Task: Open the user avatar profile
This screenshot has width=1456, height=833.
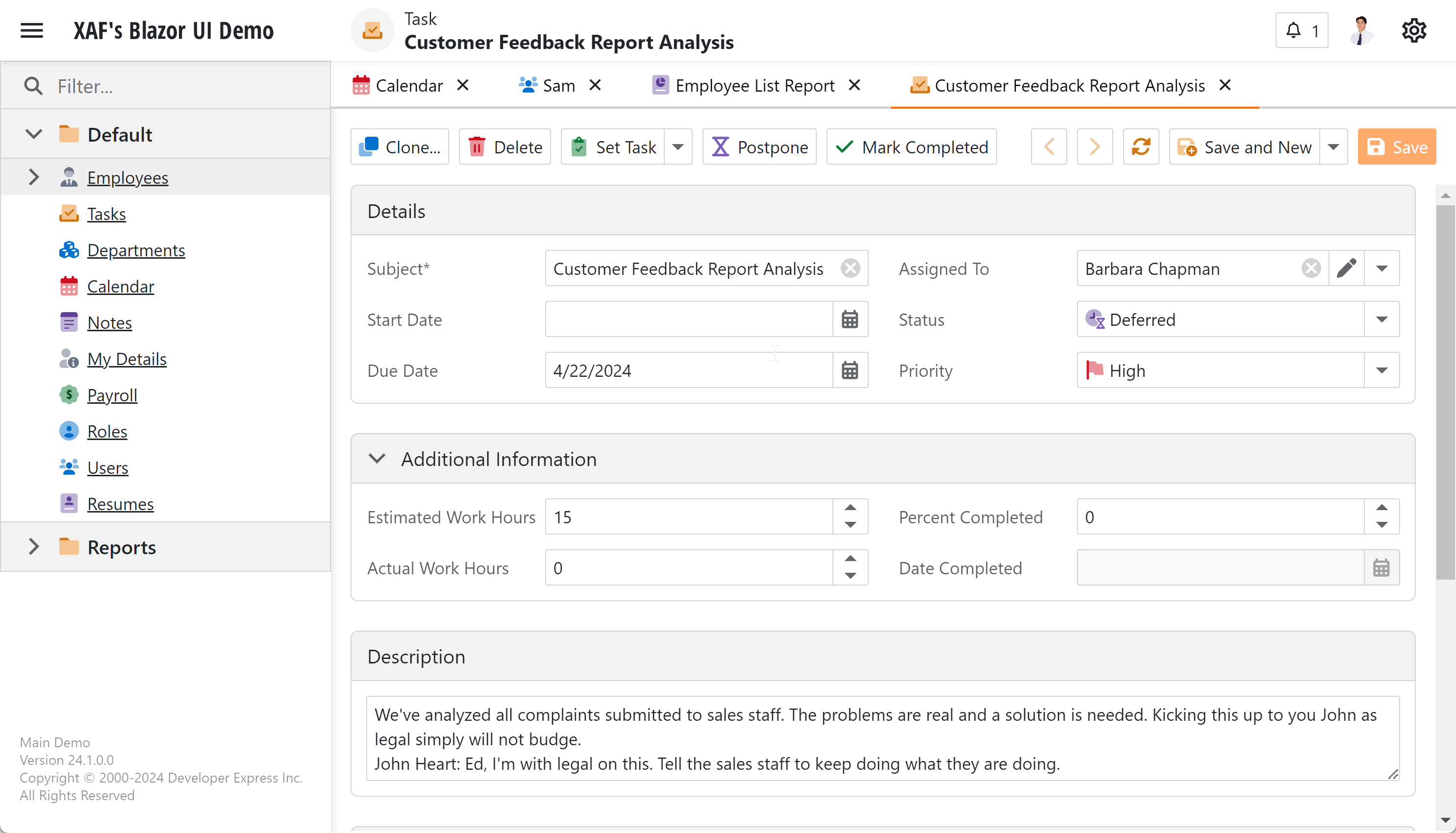Action: 1361,30
